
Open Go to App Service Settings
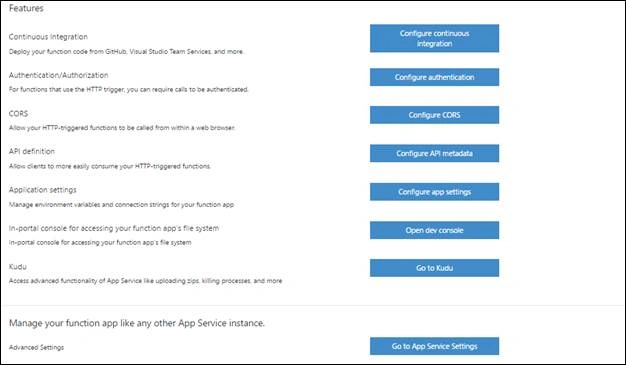pyautogui.click(x=434, y=346)
